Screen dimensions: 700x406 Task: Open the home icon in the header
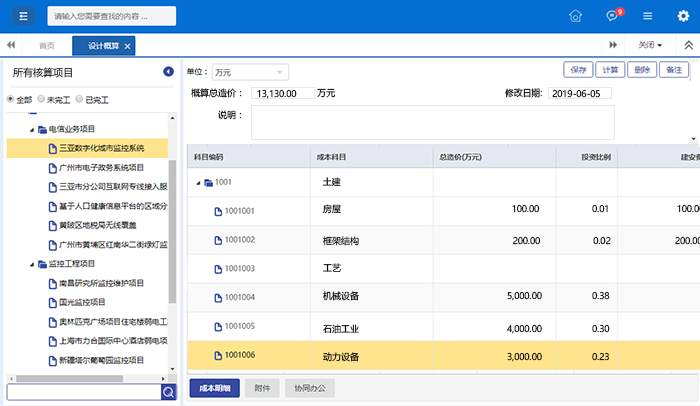point(575,16)
